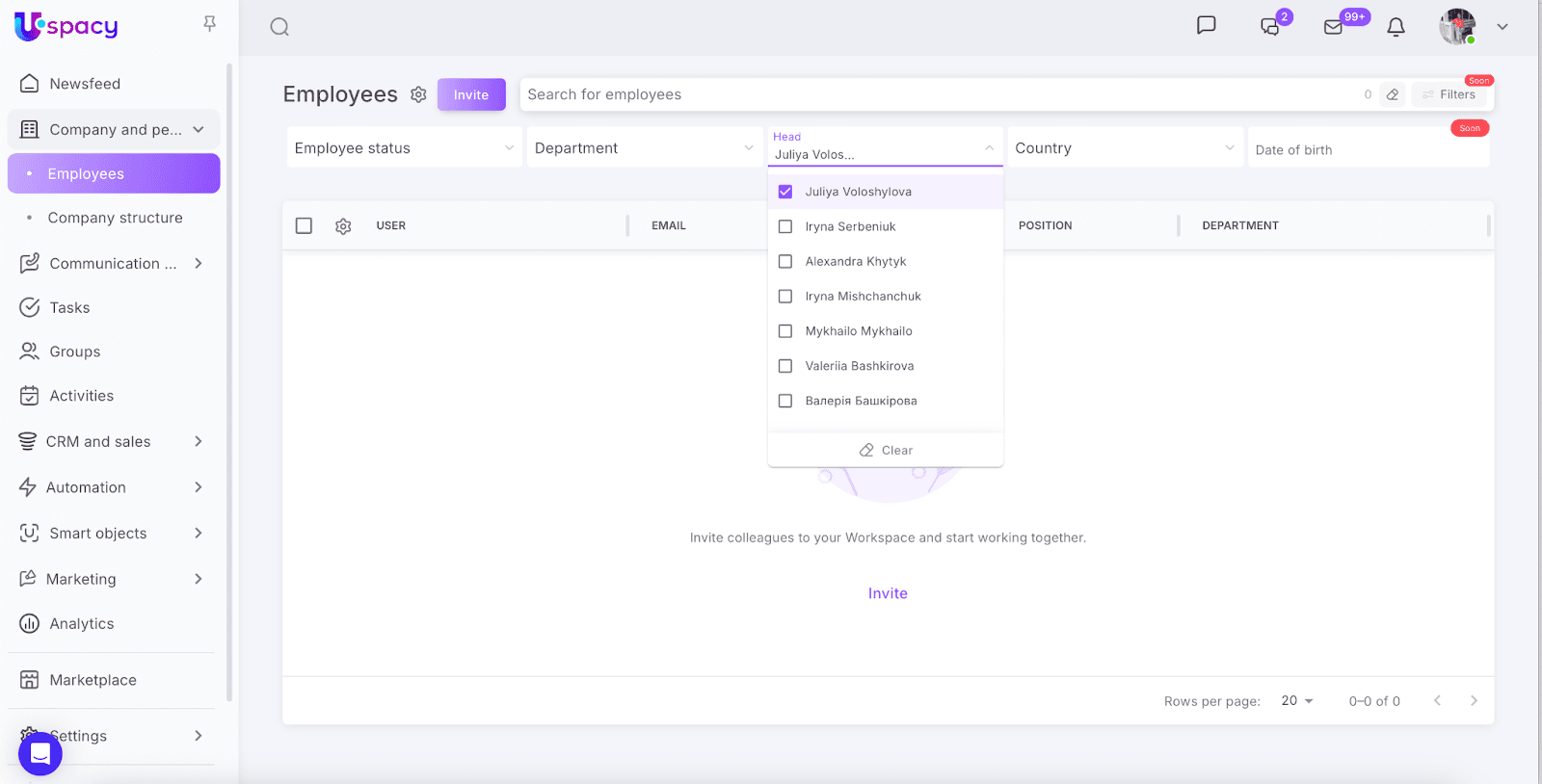Image resolution: width=1542 pixels, height=784 pixels.
Task: Clear the Head filter selection
Action: coord(886,450)
